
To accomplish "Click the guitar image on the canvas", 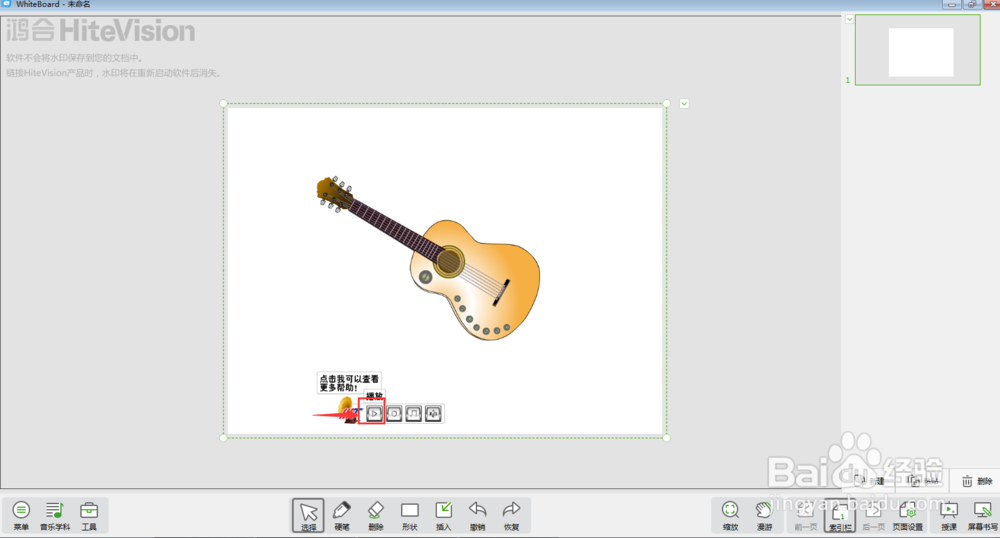I will [429, 258].
